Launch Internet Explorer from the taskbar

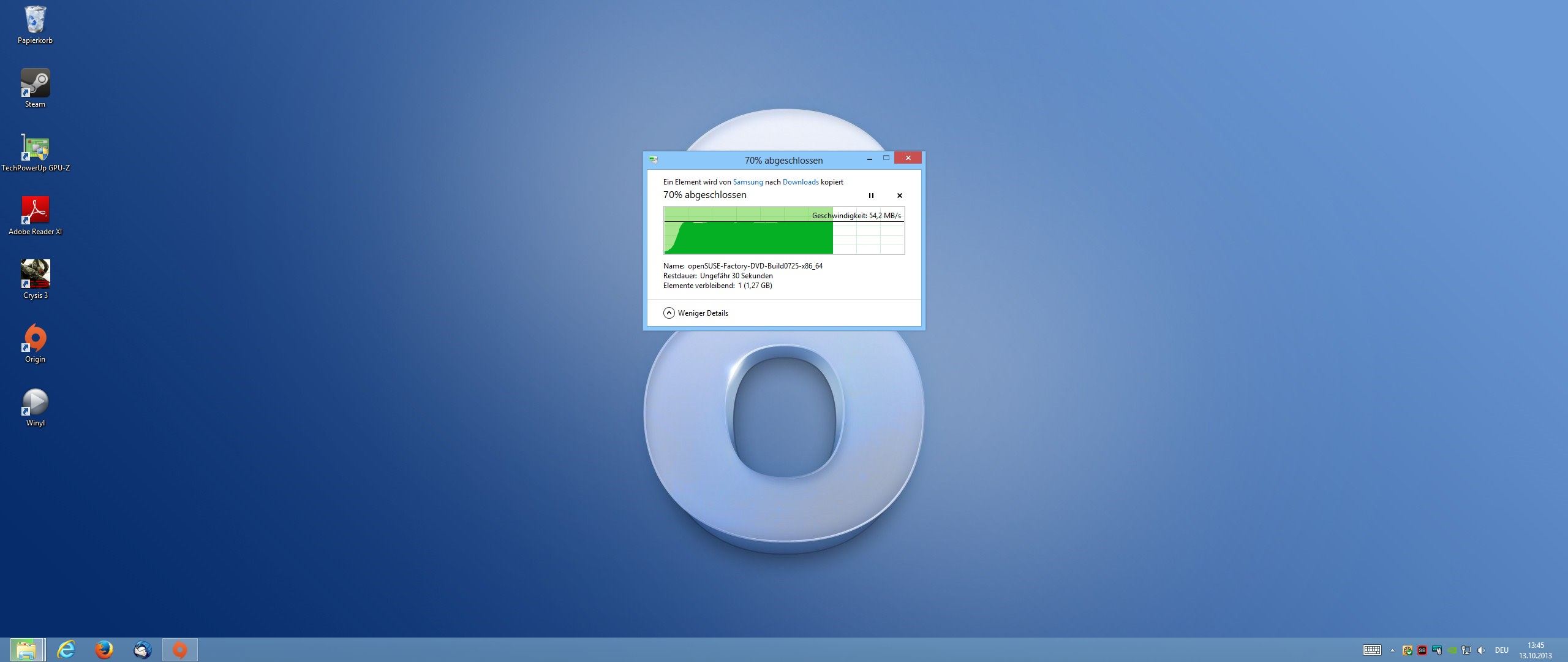(66, 650)
